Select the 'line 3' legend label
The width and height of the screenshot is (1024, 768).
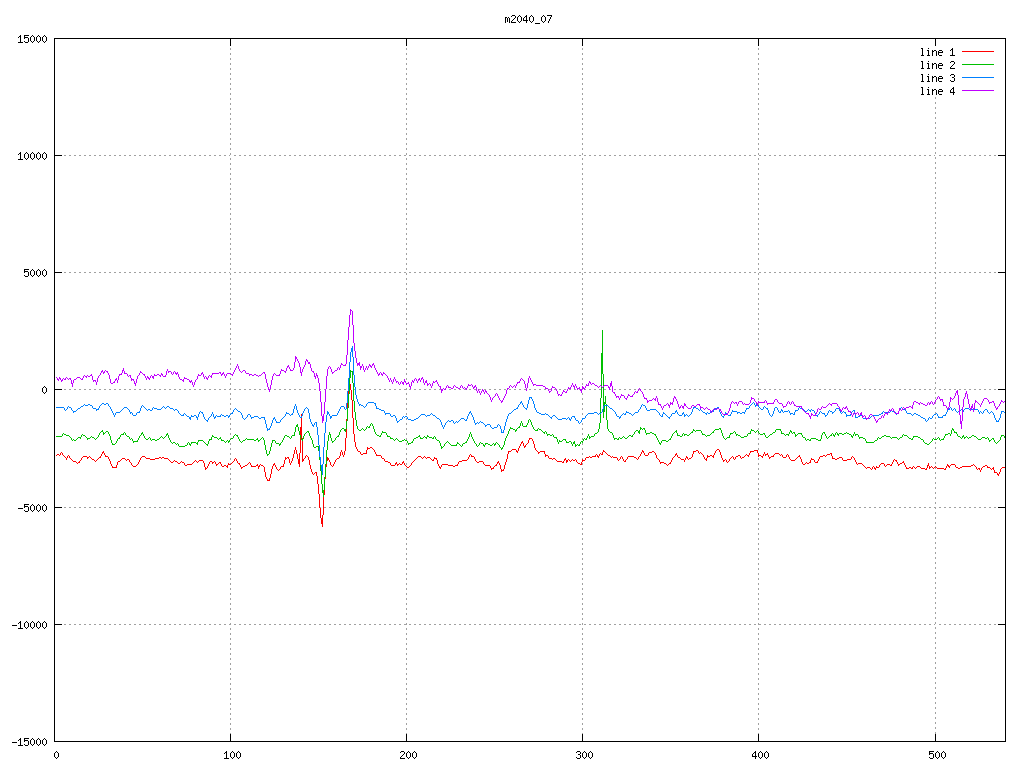pyautogui.click(x=937, y=78)
